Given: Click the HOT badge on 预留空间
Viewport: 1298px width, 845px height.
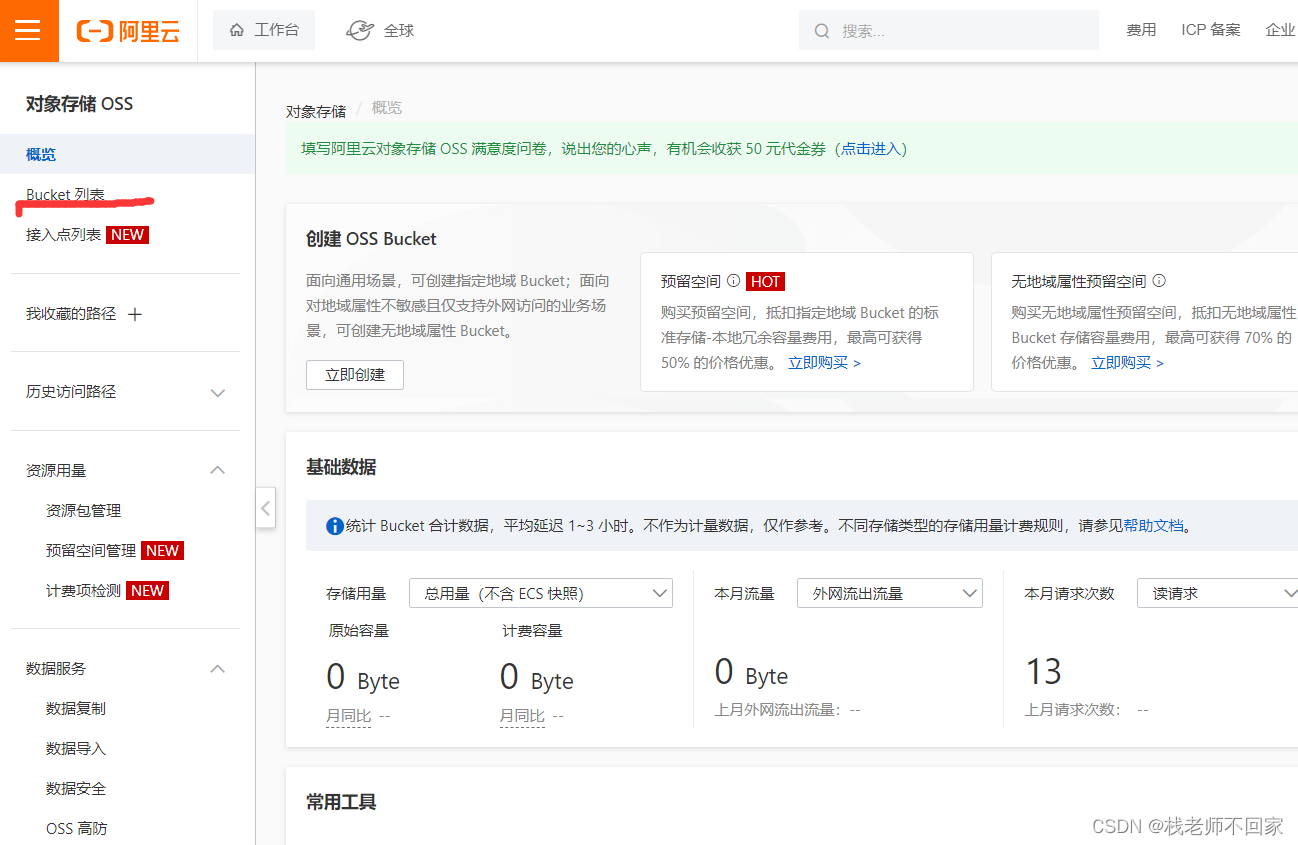Looking at the screenshot, I should (765, 282).
